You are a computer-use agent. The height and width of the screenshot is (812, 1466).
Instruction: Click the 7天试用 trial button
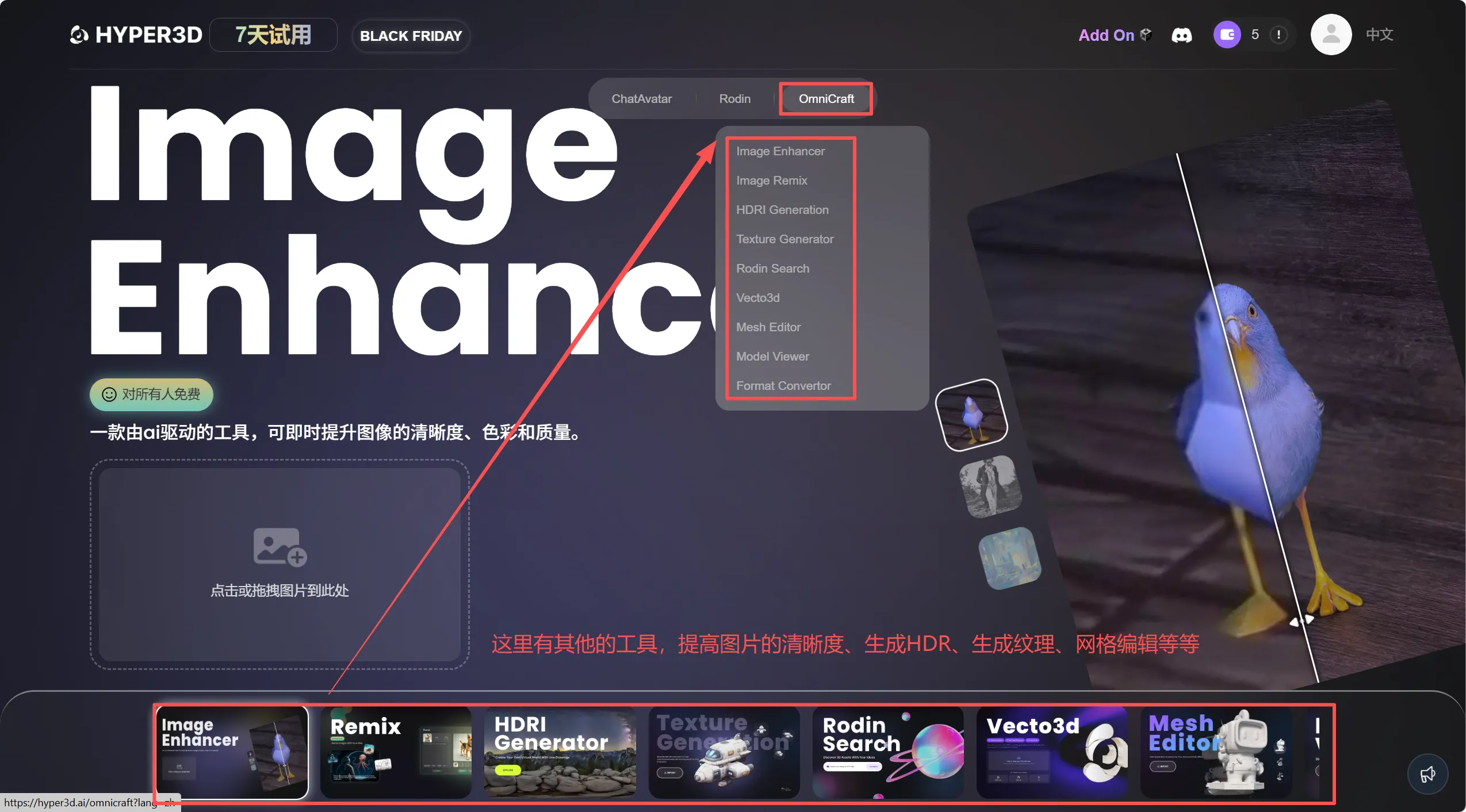coord(273,35)
